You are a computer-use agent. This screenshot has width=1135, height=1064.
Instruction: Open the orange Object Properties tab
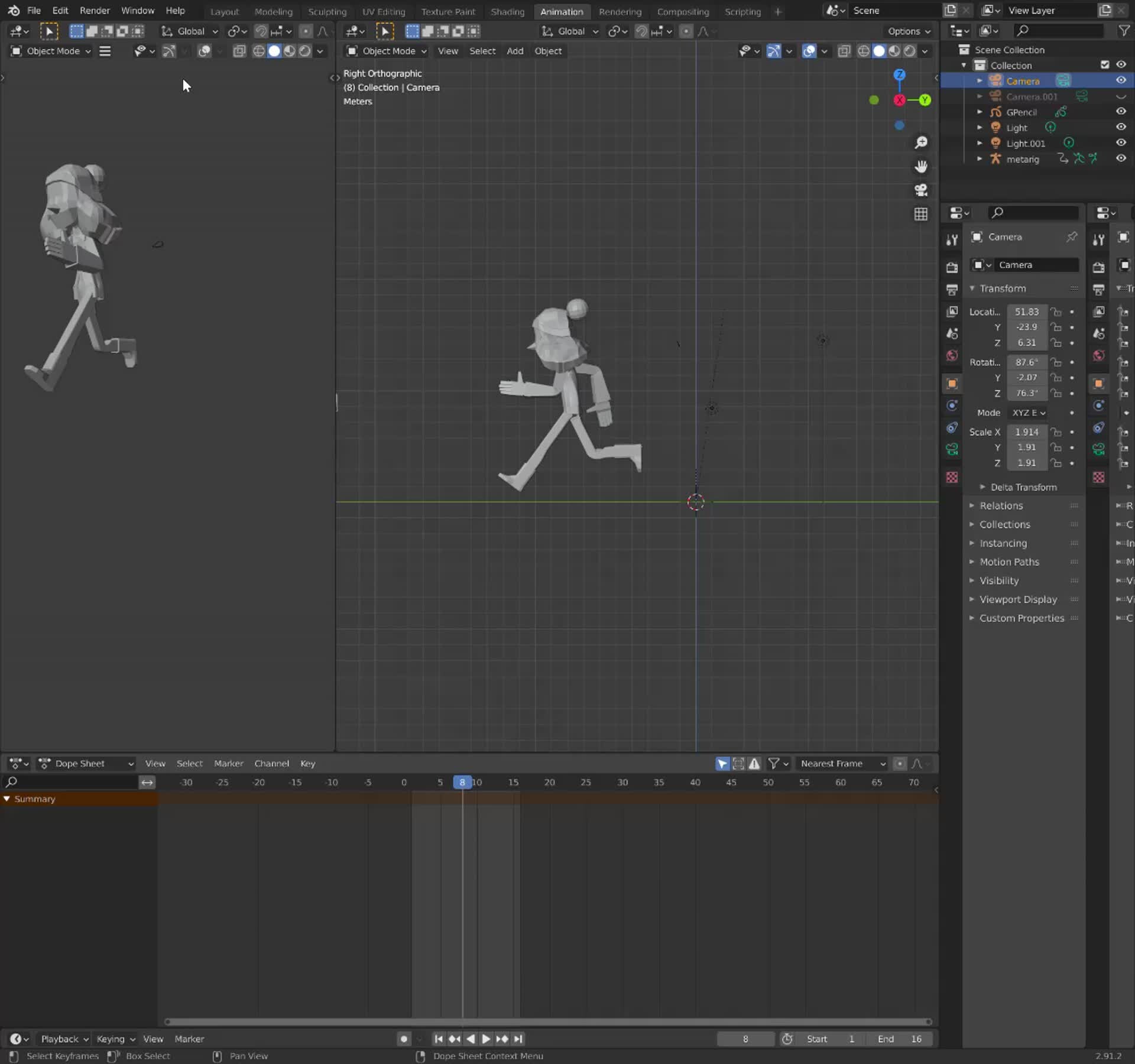pos(952,384)
